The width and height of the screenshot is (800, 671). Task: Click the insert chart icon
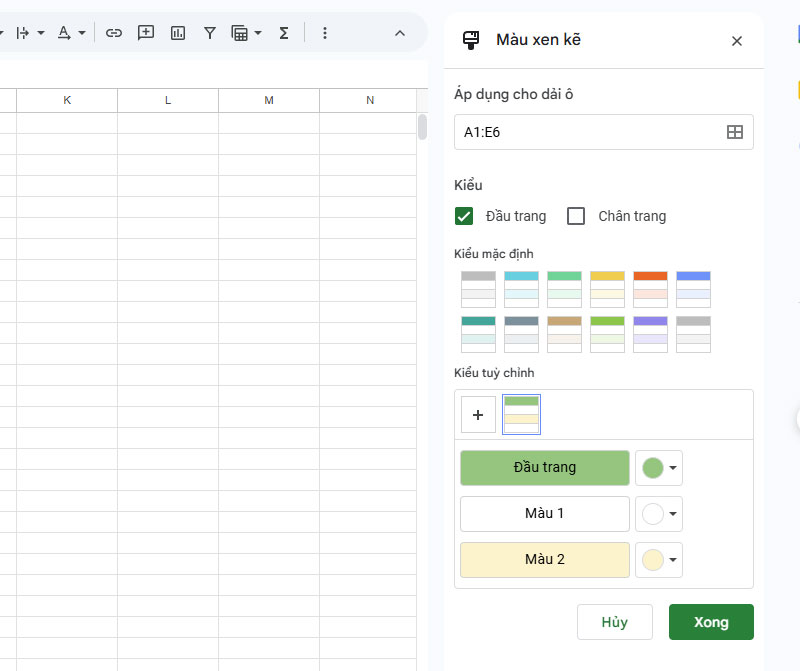pos(178,33)
